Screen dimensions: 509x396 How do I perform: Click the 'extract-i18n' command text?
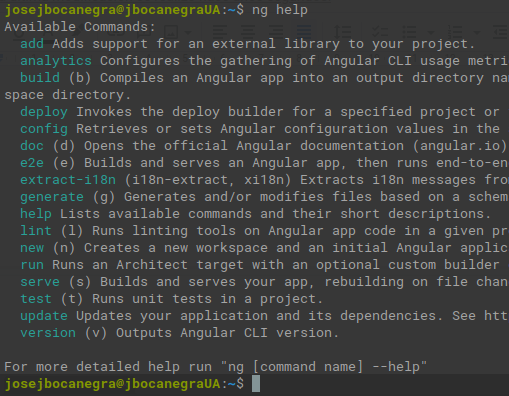click(68, 180)
